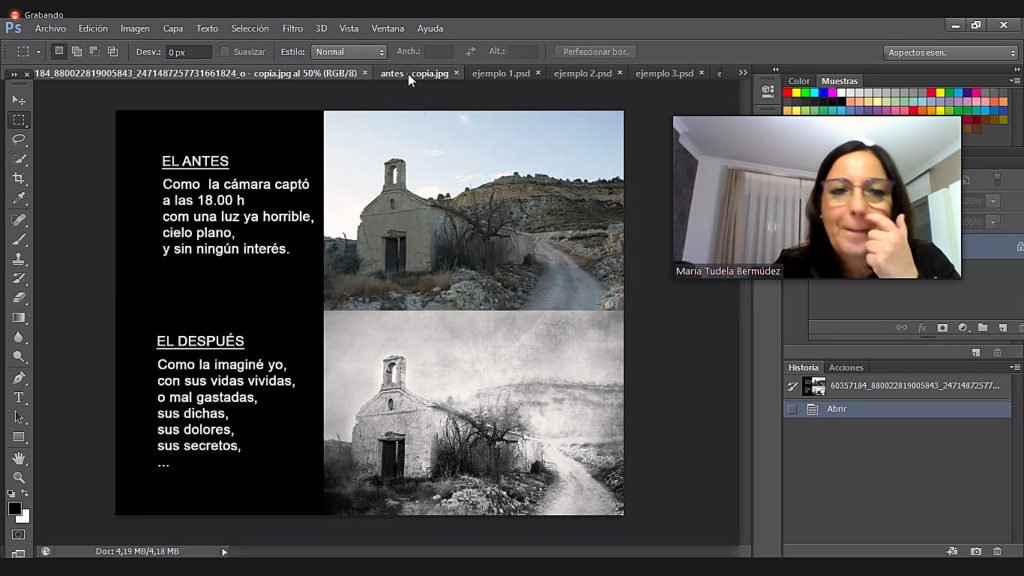Switch to the Acciones panel tab

846,367
